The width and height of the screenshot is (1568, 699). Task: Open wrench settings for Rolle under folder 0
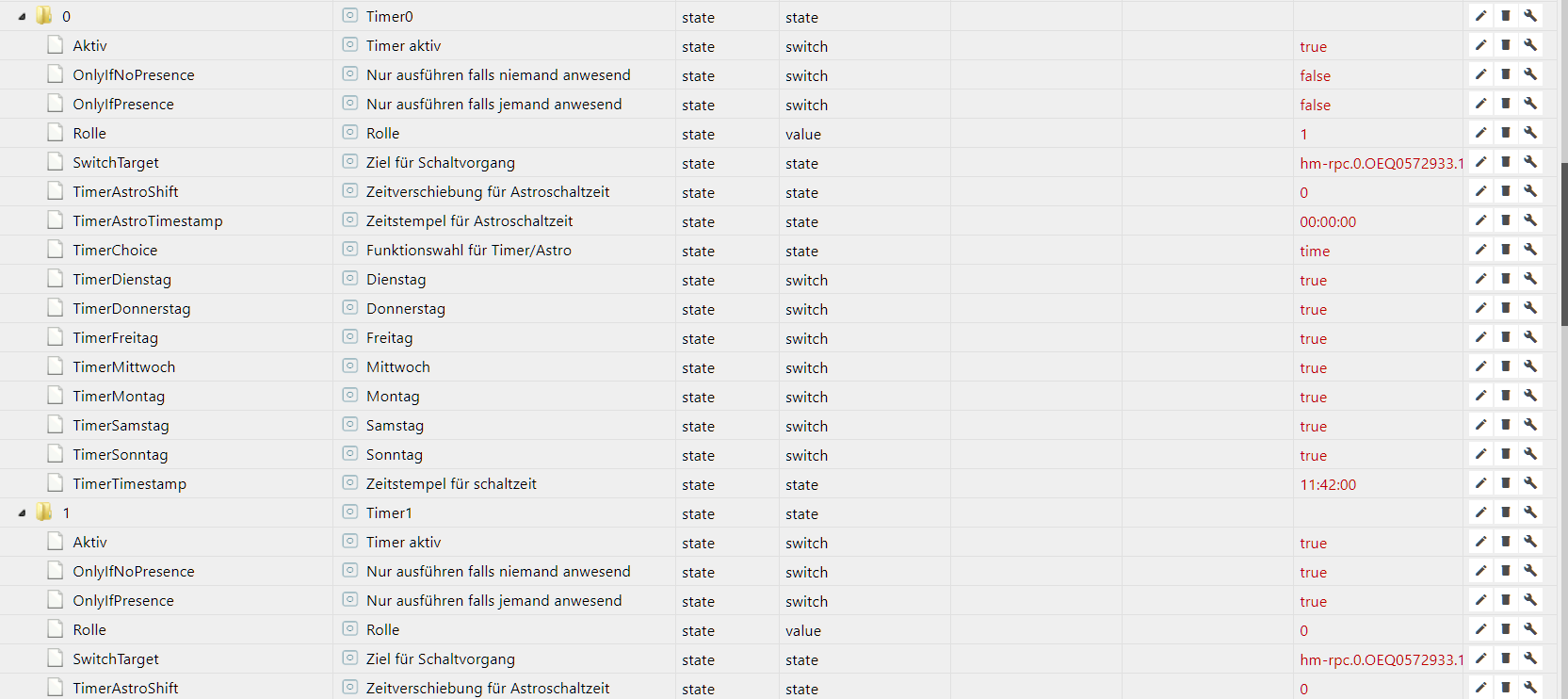pos(1530,133)
